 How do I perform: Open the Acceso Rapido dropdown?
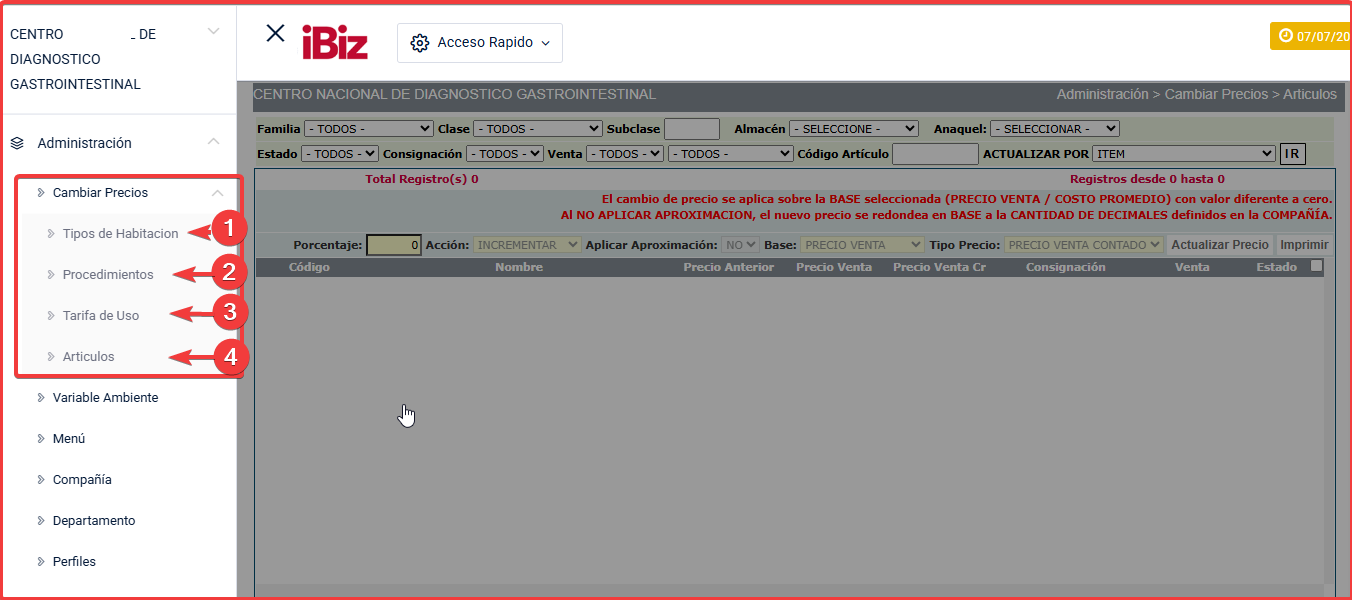click(480, 43)
